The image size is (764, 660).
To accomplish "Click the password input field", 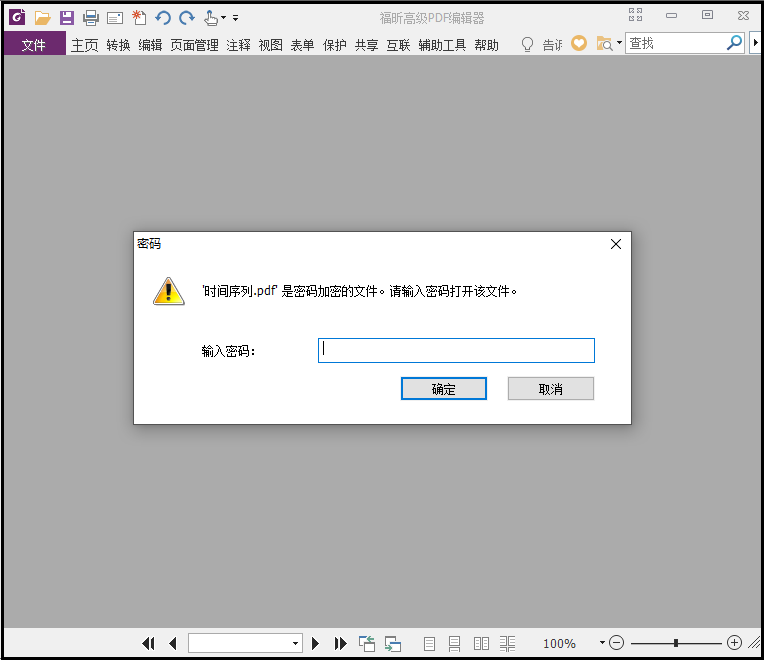I will [456, 350].
